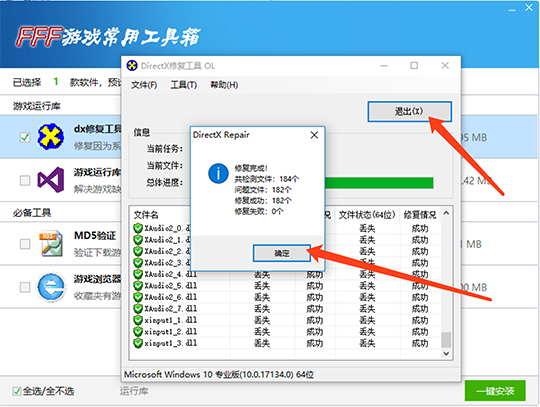Open the 工具(T) menu
This screenshot has width=540, height=407.
(184, 85)
